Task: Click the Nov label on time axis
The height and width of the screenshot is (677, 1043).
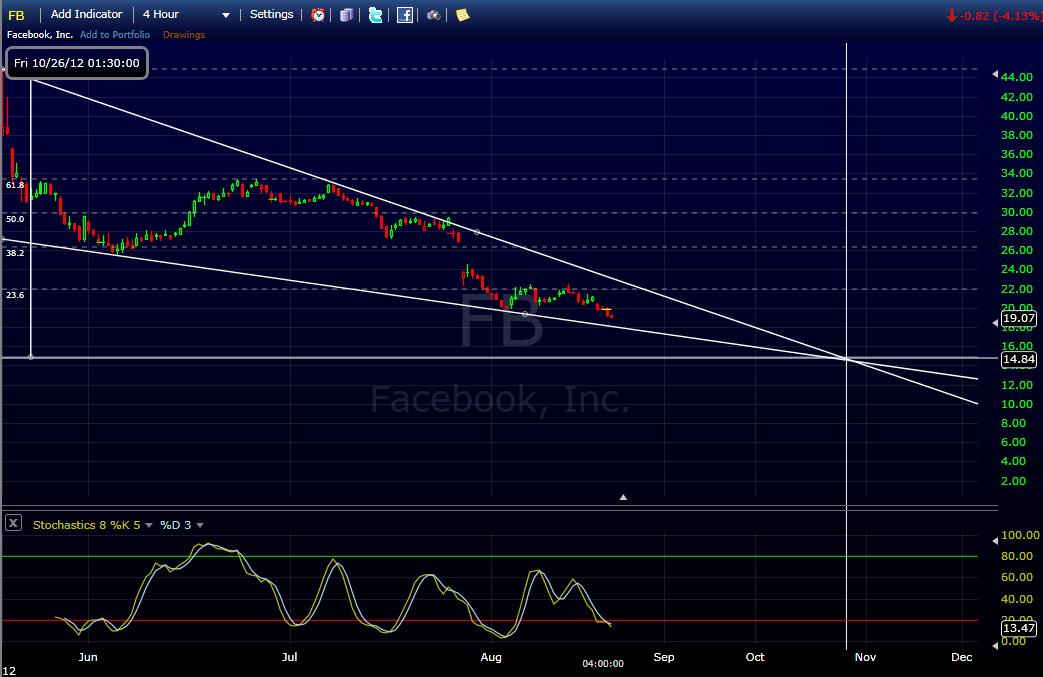Action: [x=865, y=657]
